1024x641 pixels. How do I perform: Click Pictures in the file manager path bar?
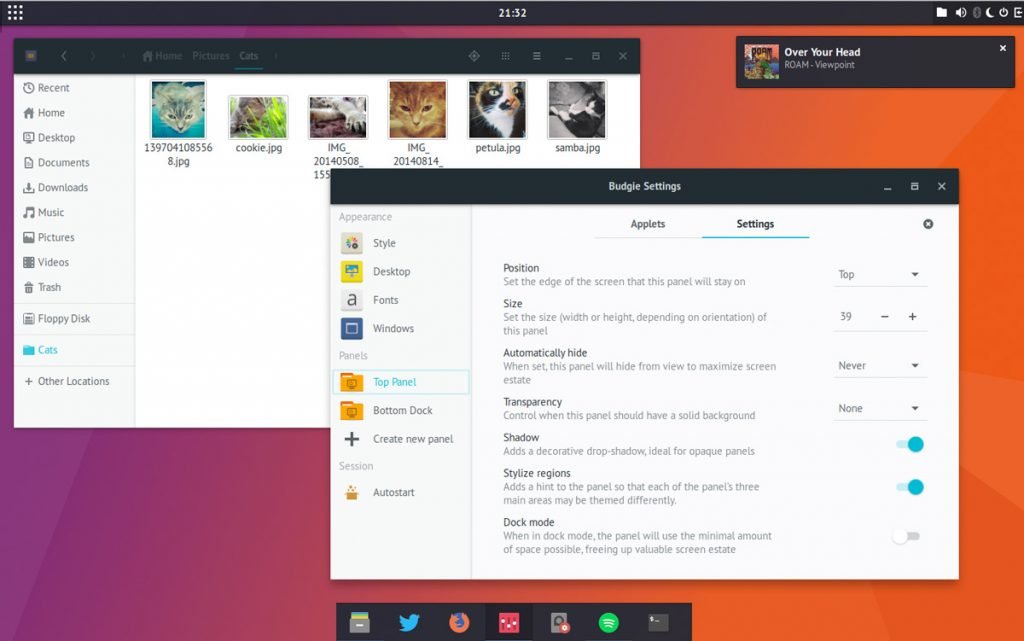(211, 56)
